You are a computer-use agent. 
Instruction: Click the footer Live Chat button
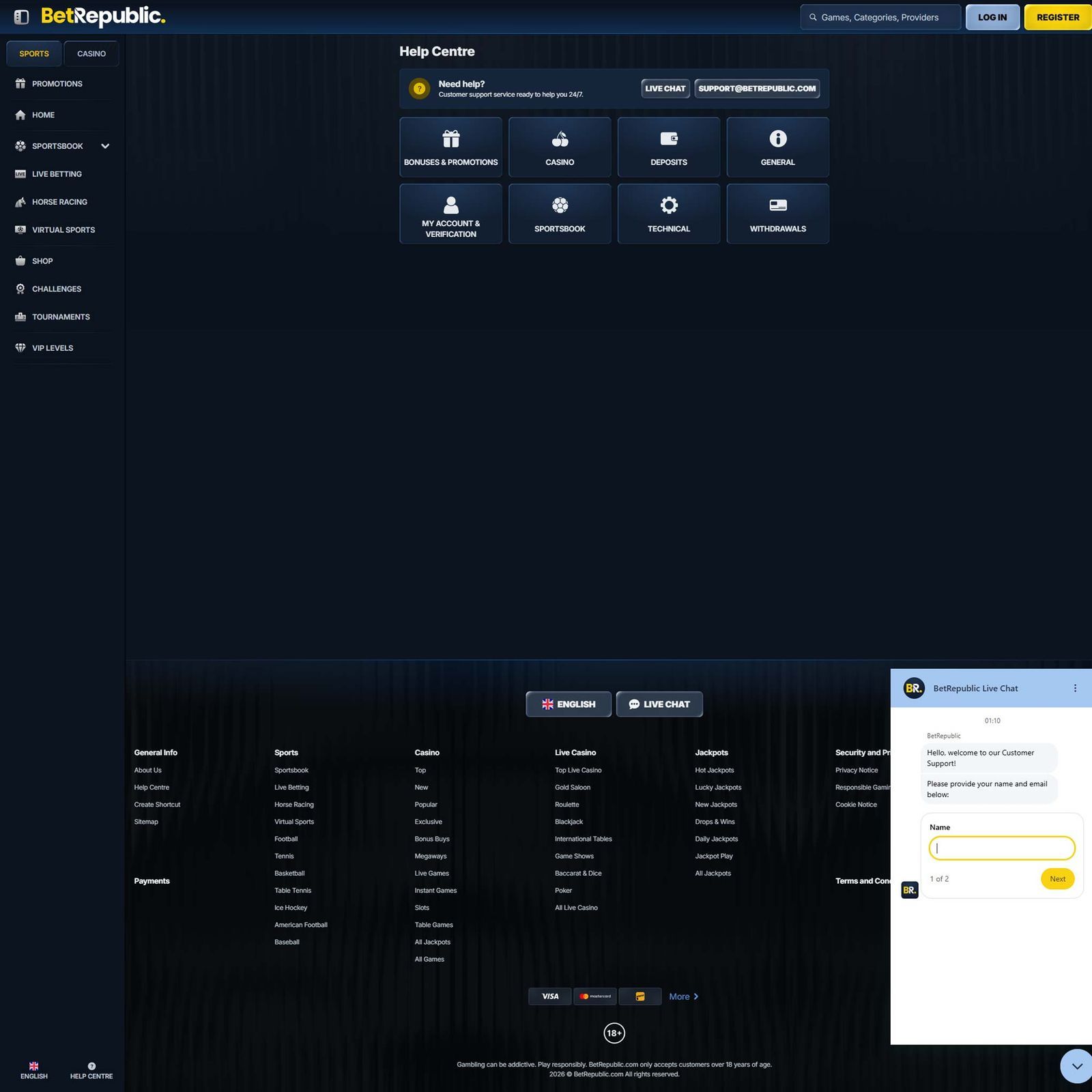coord(659,704)
